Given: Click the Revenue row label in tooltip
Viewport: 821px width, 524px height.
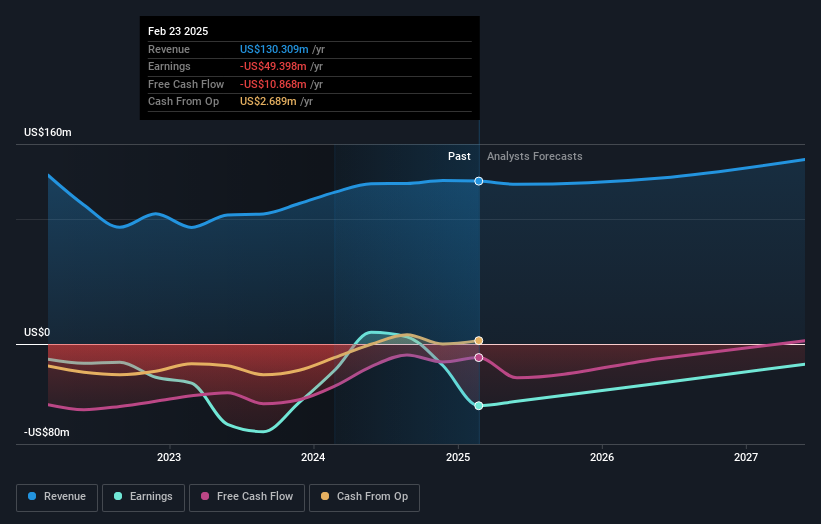Looking at the screenshot, I should 169,49.
